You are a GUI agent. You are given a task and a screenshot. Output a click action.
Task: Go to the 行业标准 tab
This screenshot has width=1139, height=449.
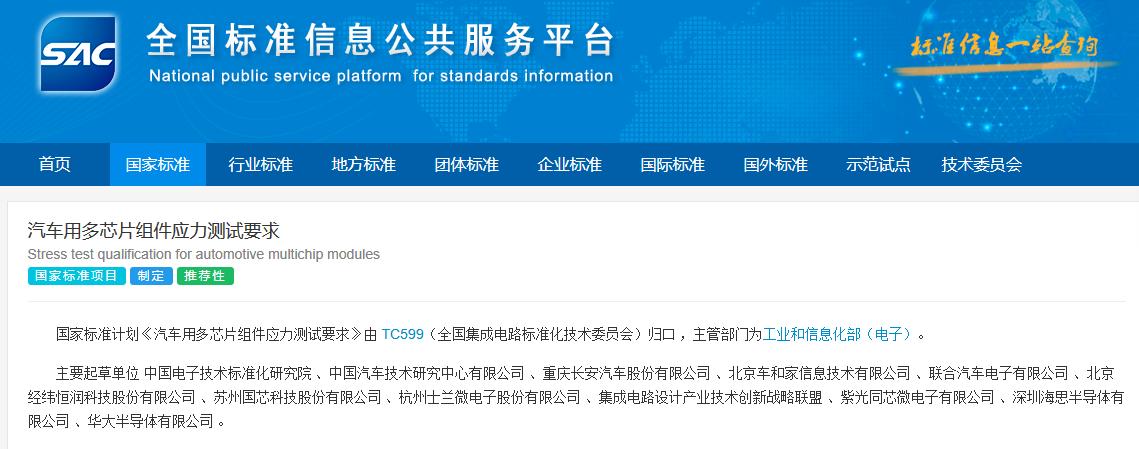[261, 164]
